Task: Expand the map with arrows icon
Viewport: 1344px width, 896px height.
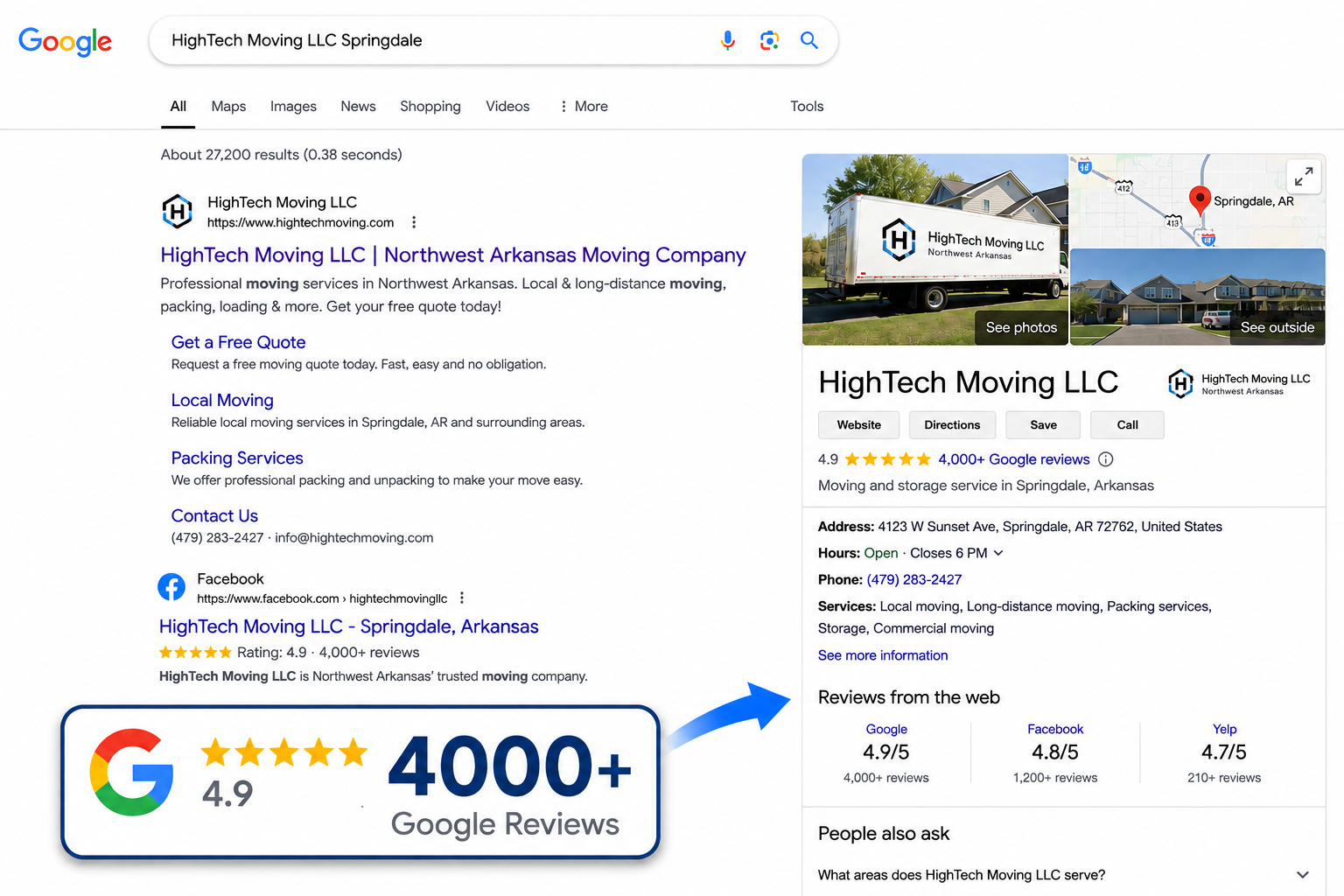Action: point(1304,177)
